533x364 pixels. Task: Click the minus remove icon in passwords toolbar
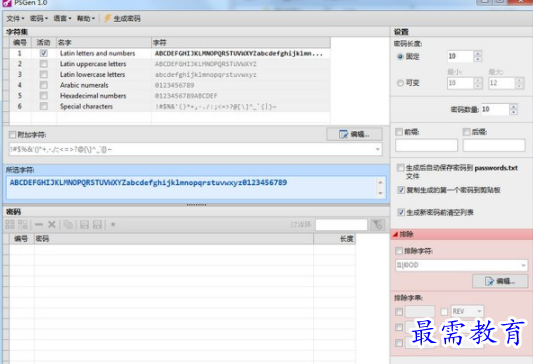point(39,224)
